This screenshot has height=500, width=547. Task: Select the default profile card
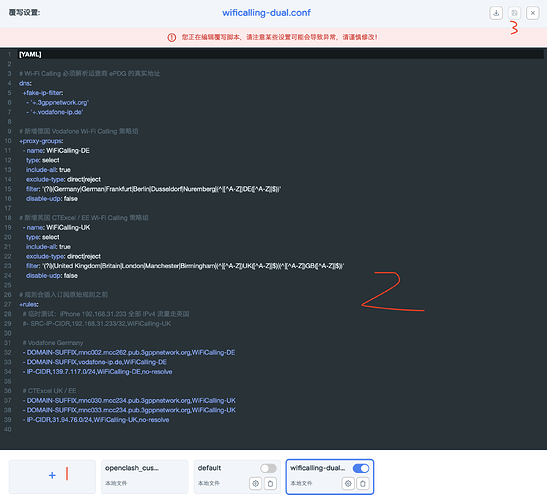(x=237, y=477)
